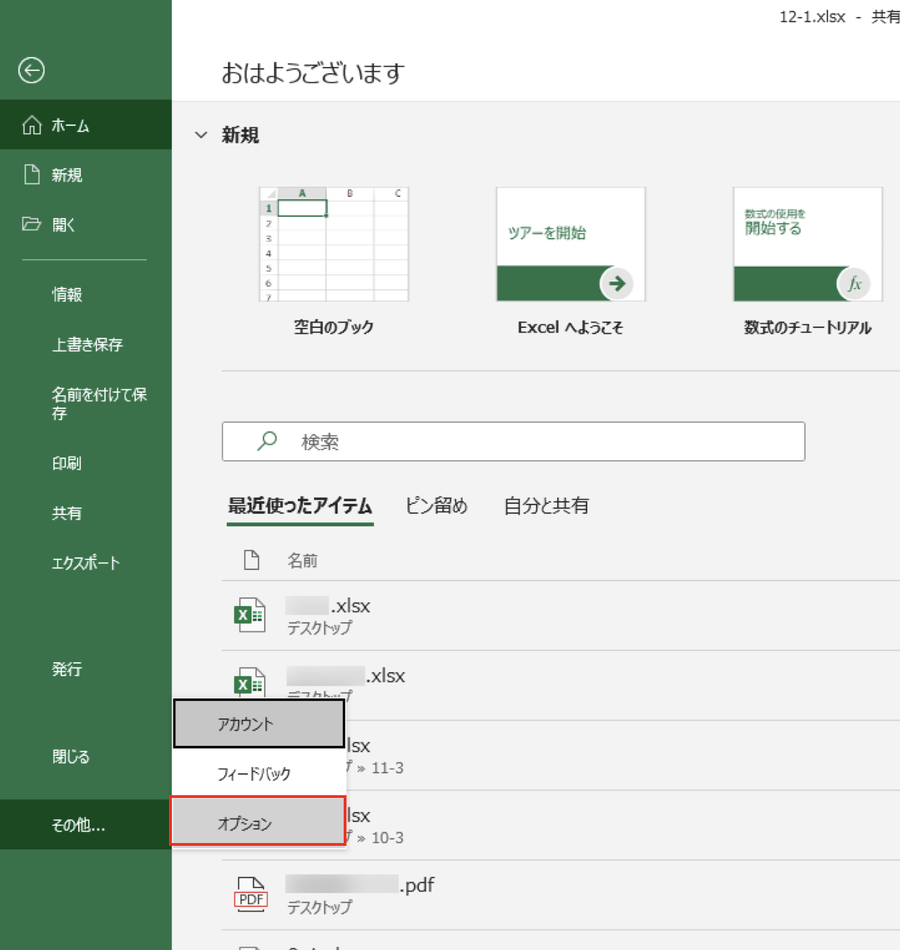Click the 空白のブック label

pos(334,327)
